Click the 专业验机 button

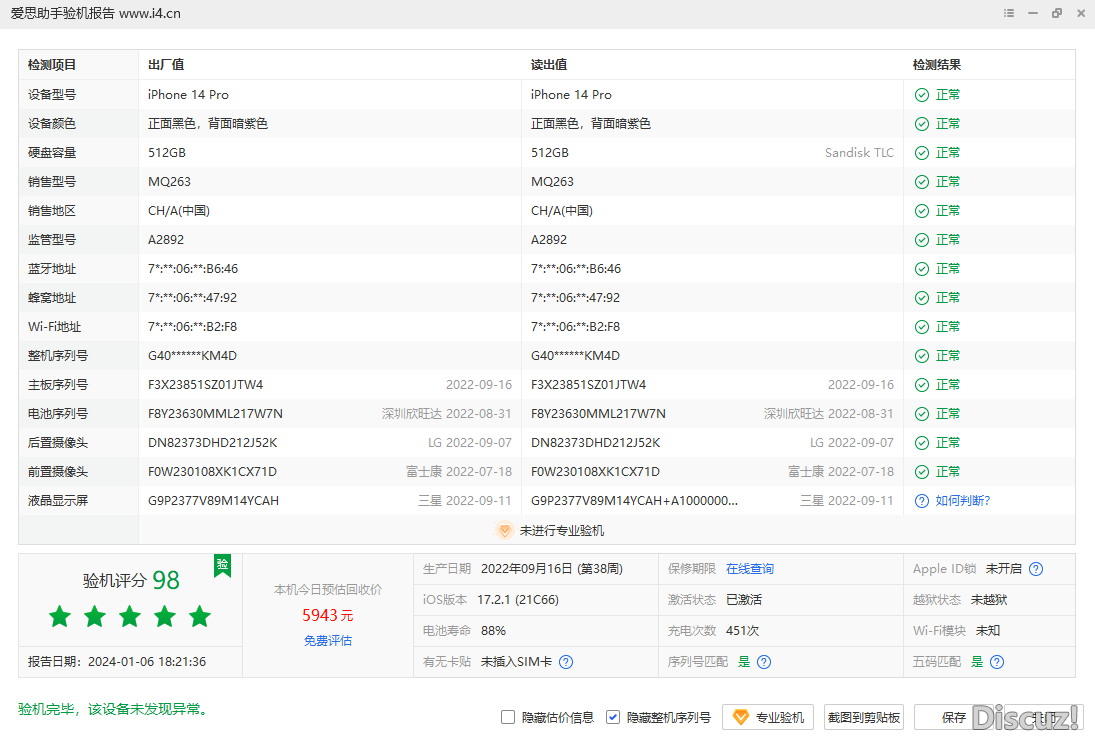click(x=767, y=717)
